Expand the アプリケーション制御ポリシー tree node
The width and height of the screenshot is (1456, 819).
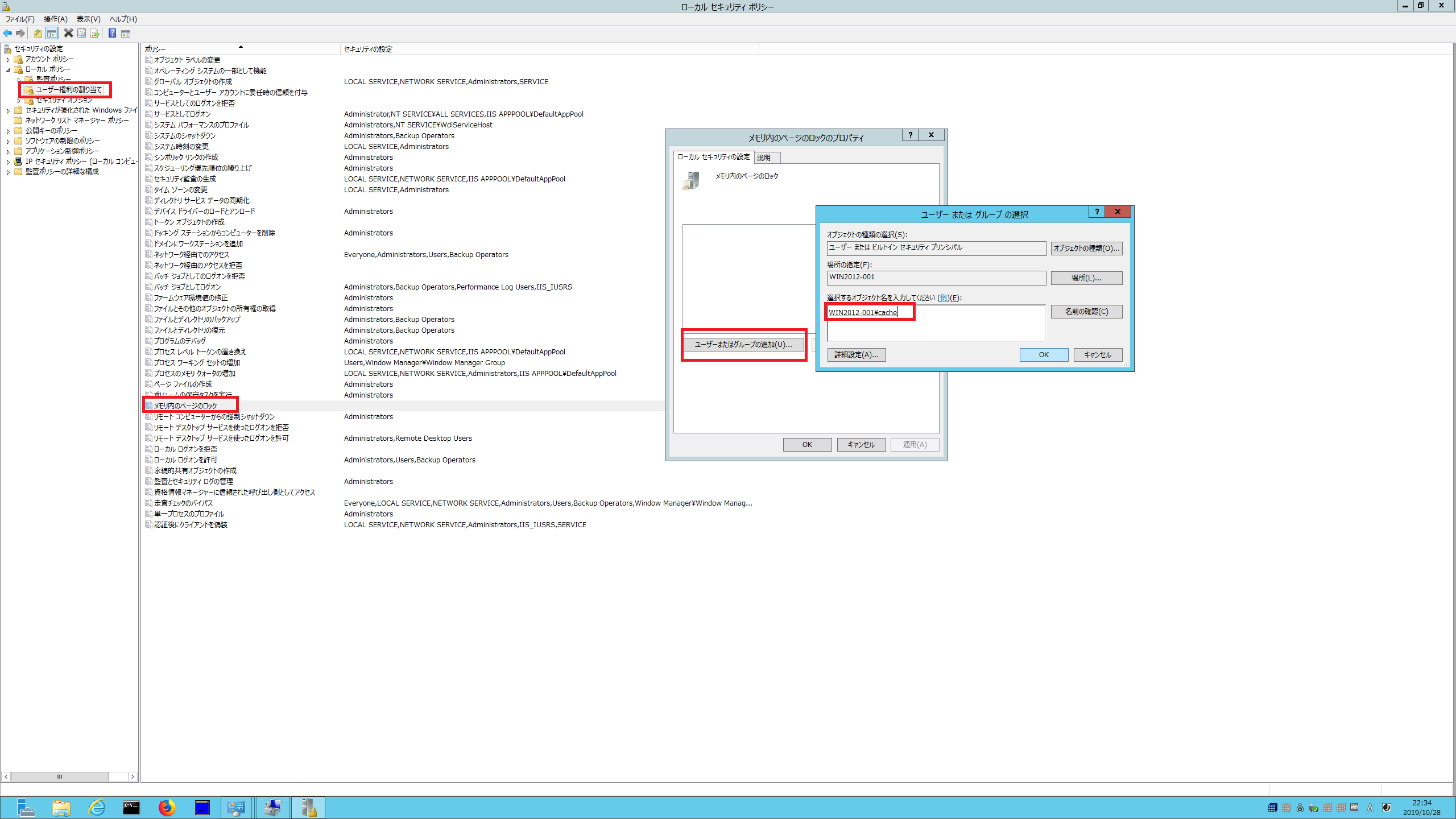coord(7,151)
